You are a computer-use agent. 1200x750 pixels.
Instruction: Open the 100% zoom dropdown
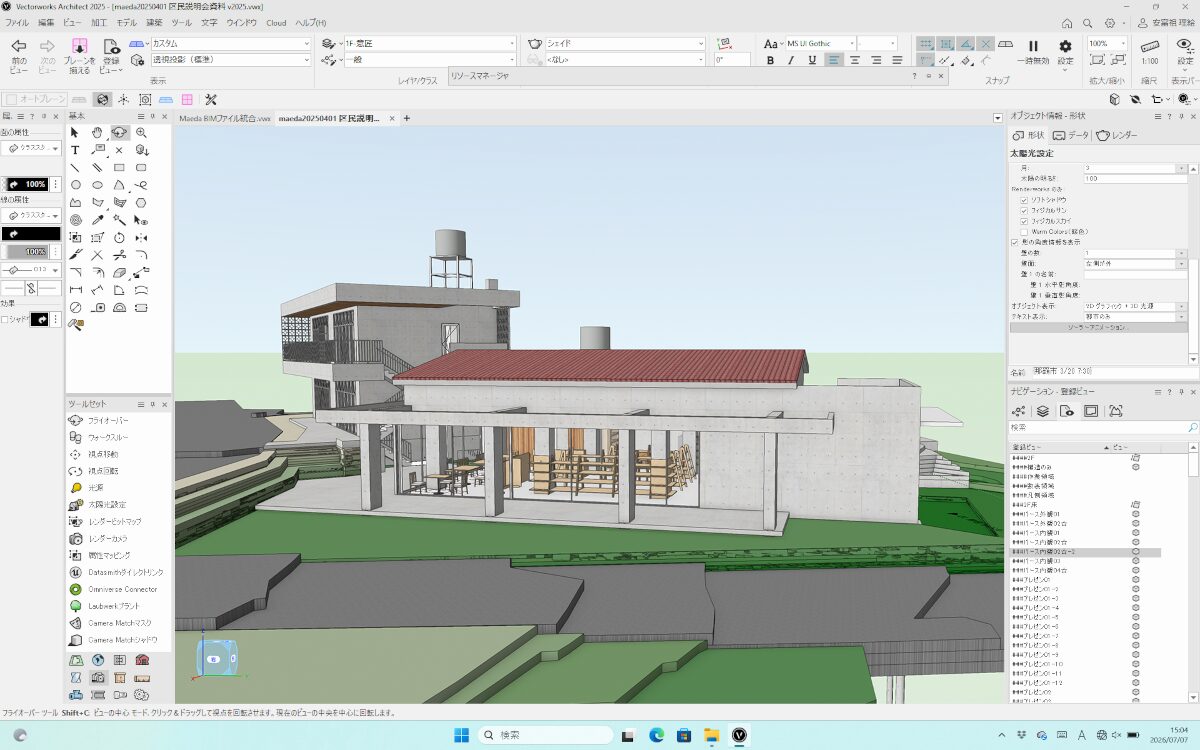(x=1105, y=44)
